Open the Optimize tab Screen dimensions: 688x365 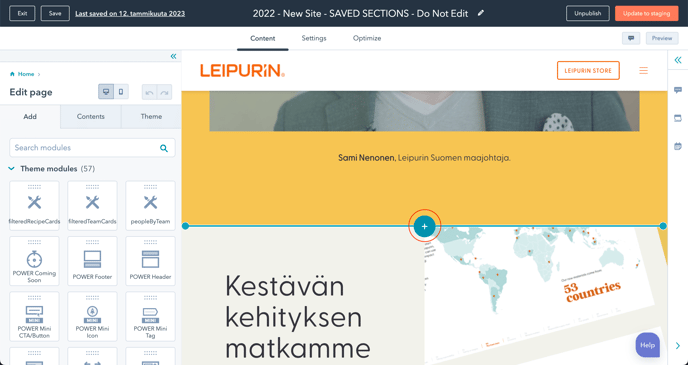[367, 38]
